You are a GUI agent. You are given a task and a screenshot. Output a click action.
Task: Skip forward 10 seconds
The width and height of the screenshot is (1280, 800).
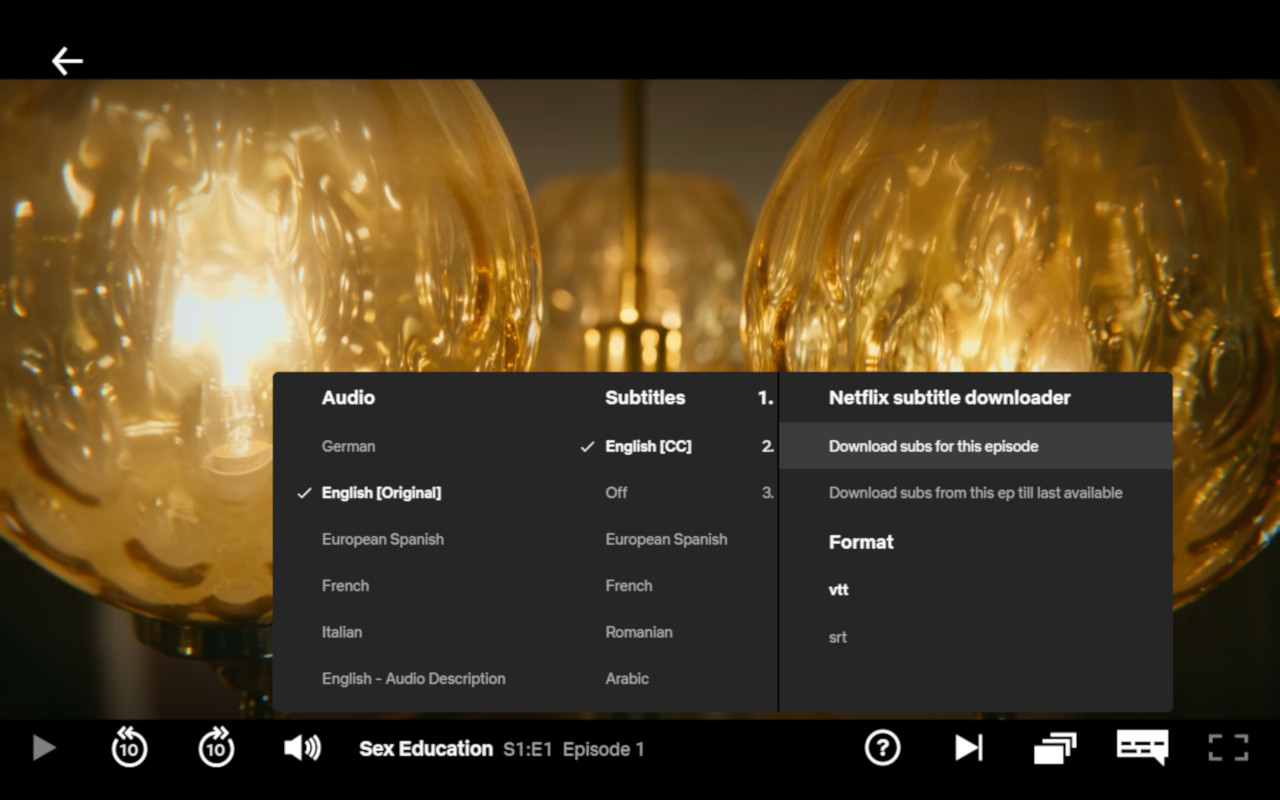click(216, 747)
